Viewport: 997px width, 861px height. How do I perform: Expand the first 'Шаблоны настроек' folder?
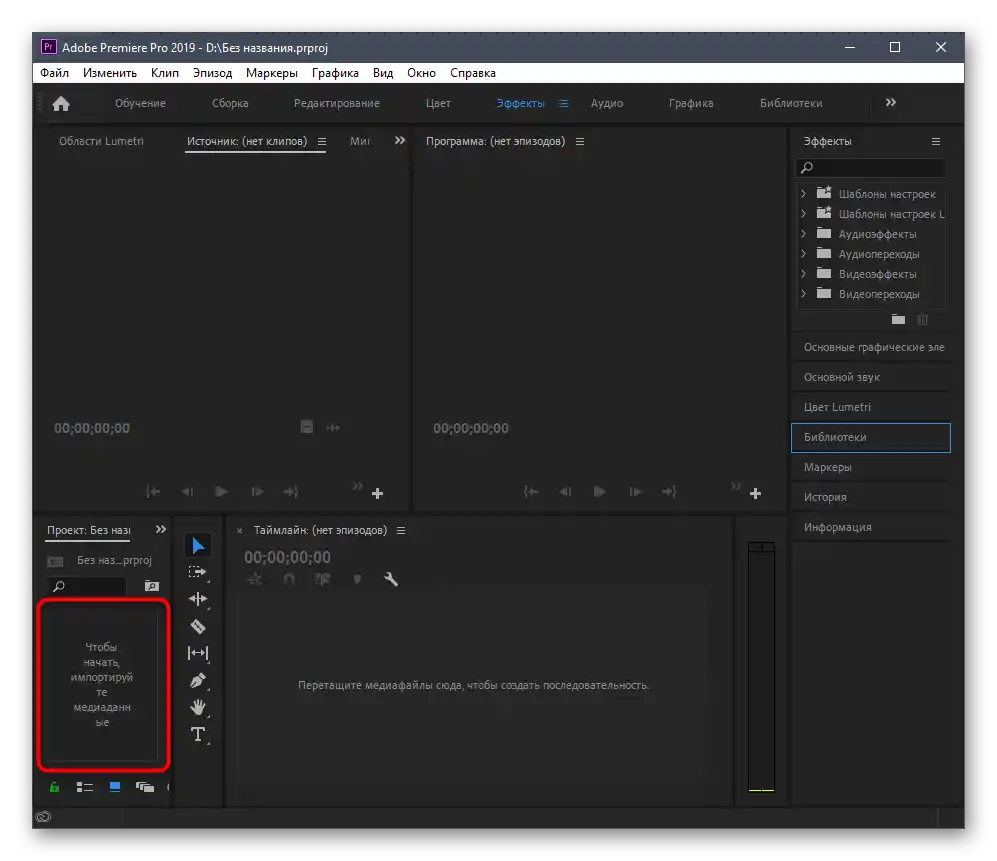[803, 193]
